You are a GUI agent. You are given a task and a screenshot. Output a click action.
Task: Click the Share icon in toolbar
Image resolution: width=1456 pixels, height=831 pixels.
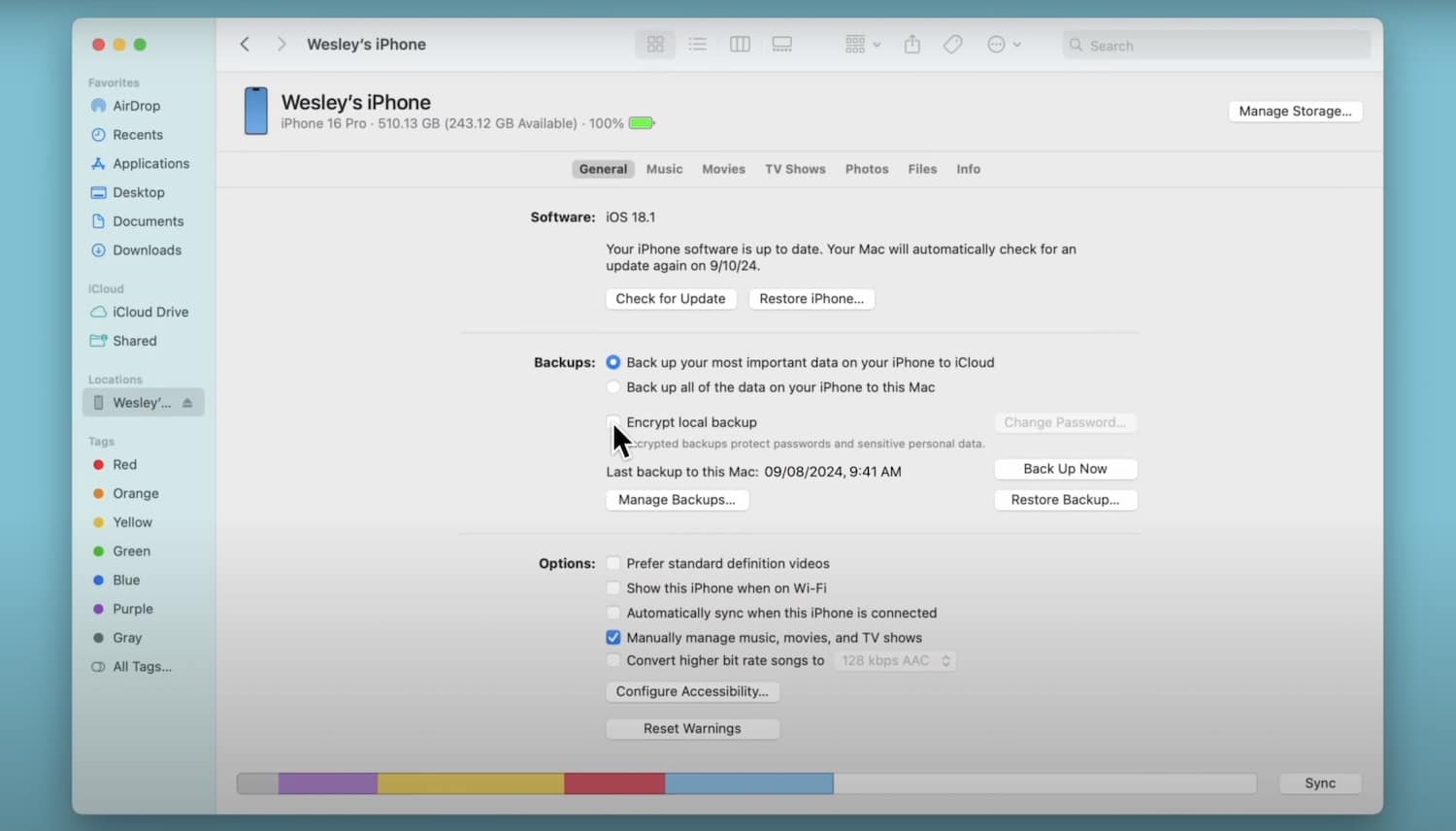(x=912, y=44)
